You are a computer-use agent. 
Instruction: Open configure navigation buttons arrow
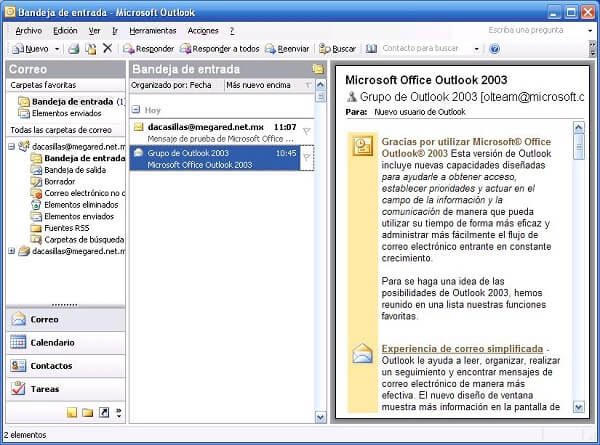(119, 412)
